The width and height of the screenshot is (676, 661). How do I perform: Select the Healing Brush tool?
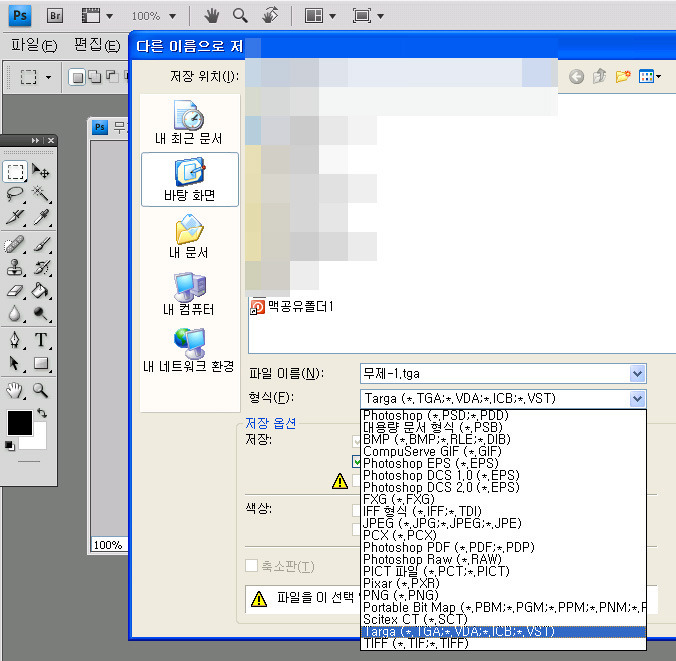(15, 245)
